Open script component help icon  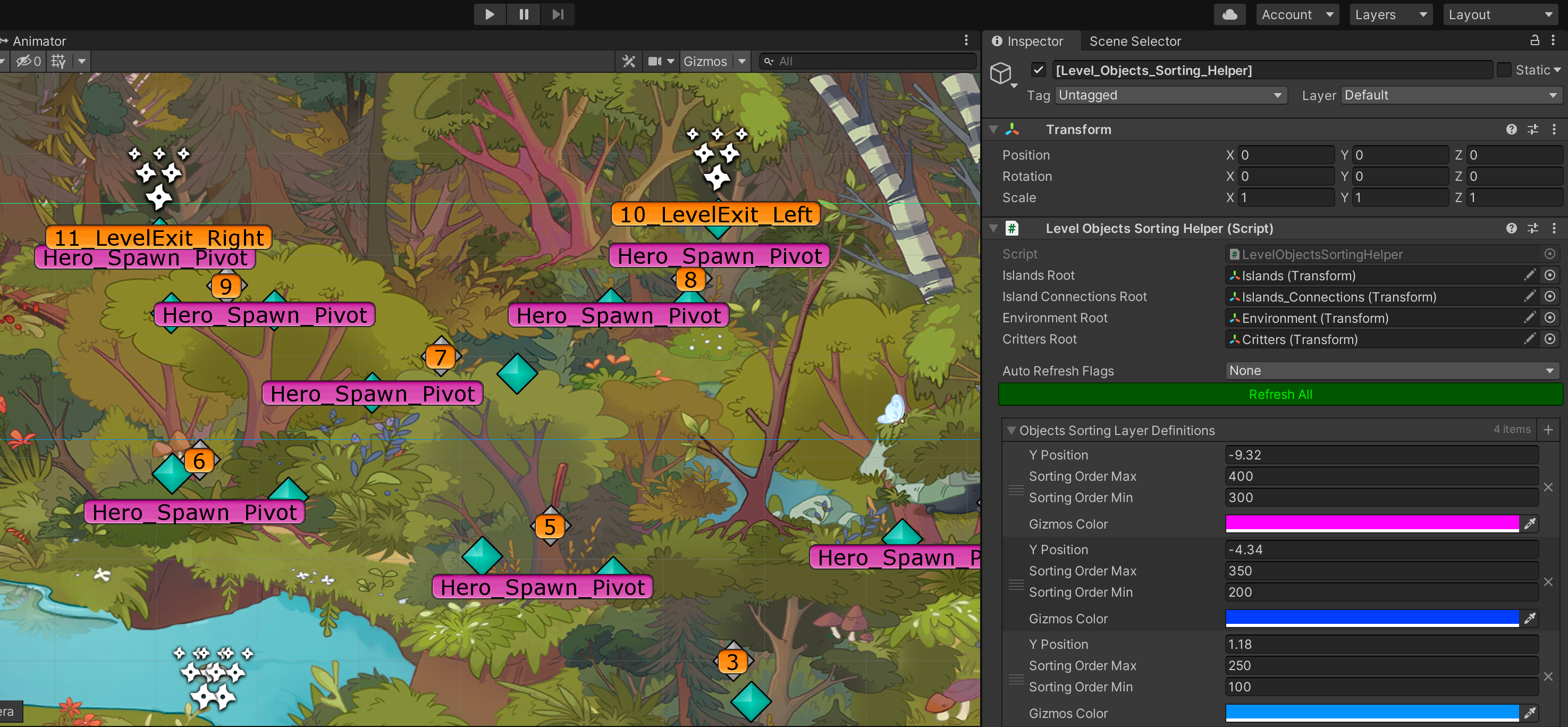tap(1511, 228)
